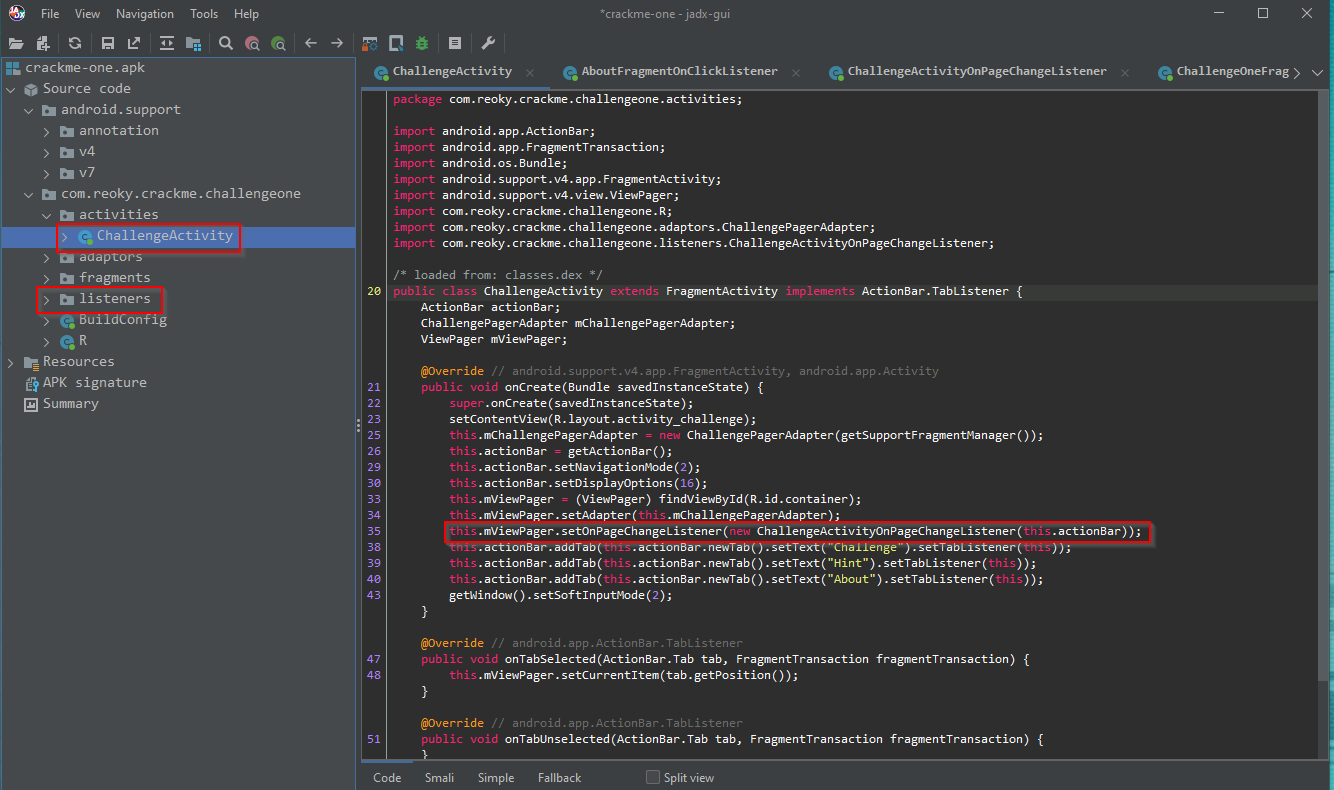Image resolution: width=1334 pixels, height=790 pixels.
Task: Expand the listeners package arrow
Action: [47, 299]
